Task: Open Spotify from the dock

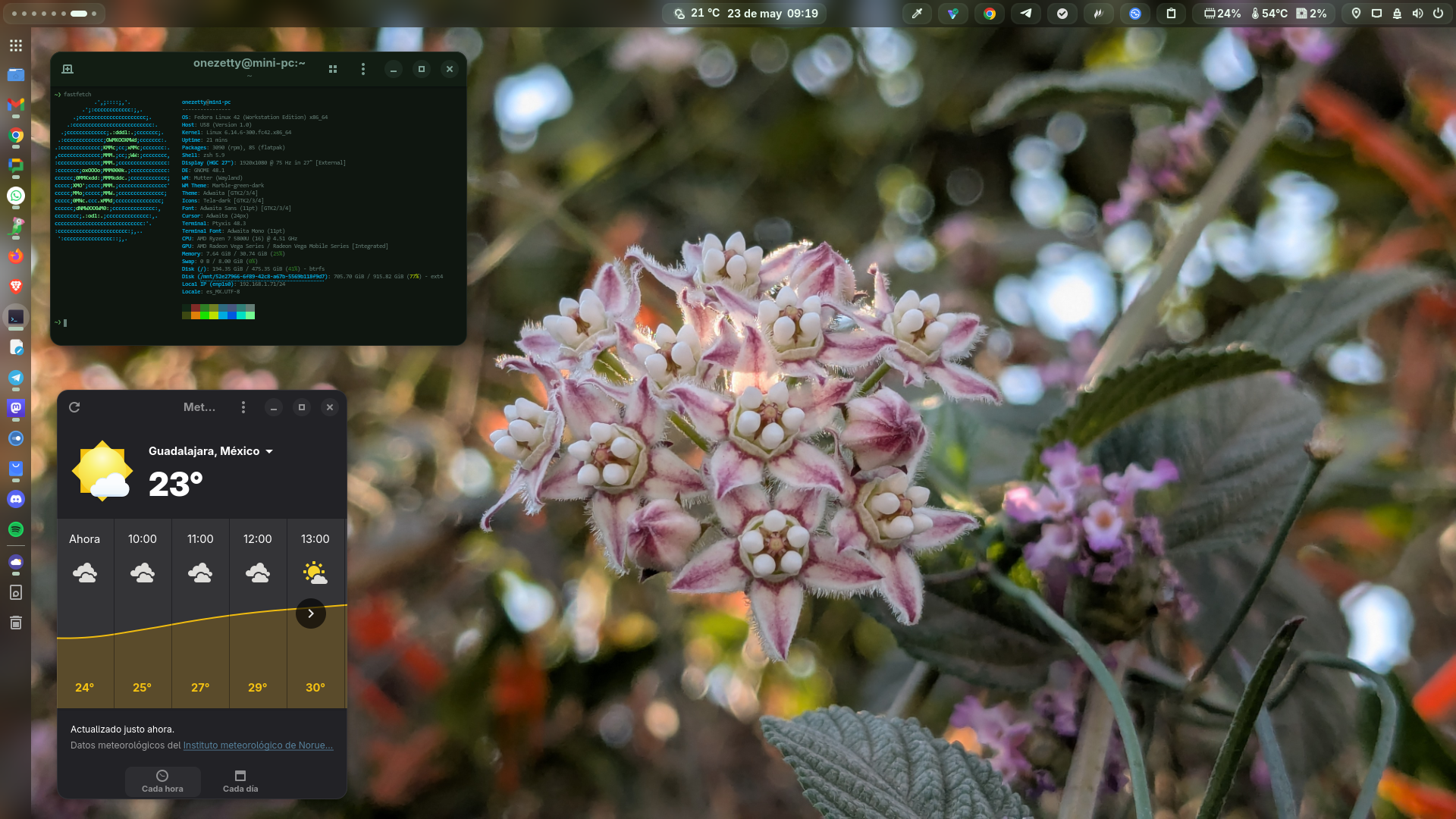Action: coord(16,529)
